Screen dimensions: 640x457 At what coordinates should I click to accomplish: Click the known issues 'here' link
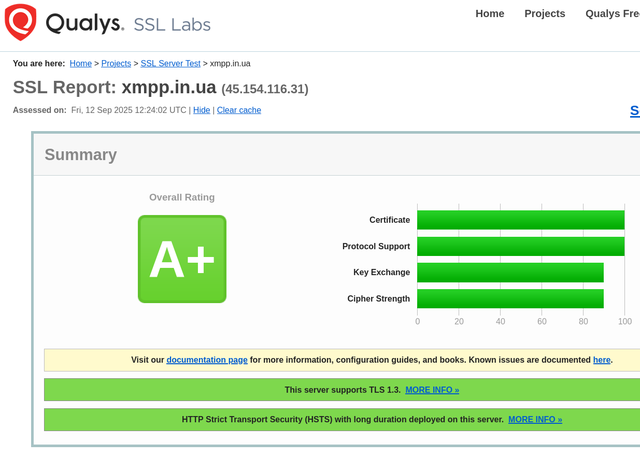[601, 360]
